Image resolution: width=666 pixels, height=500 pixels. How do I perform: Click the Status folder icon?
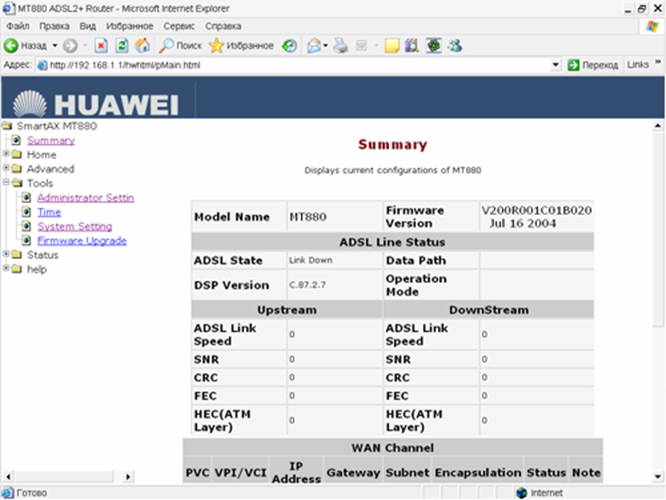tap(17, 255)
